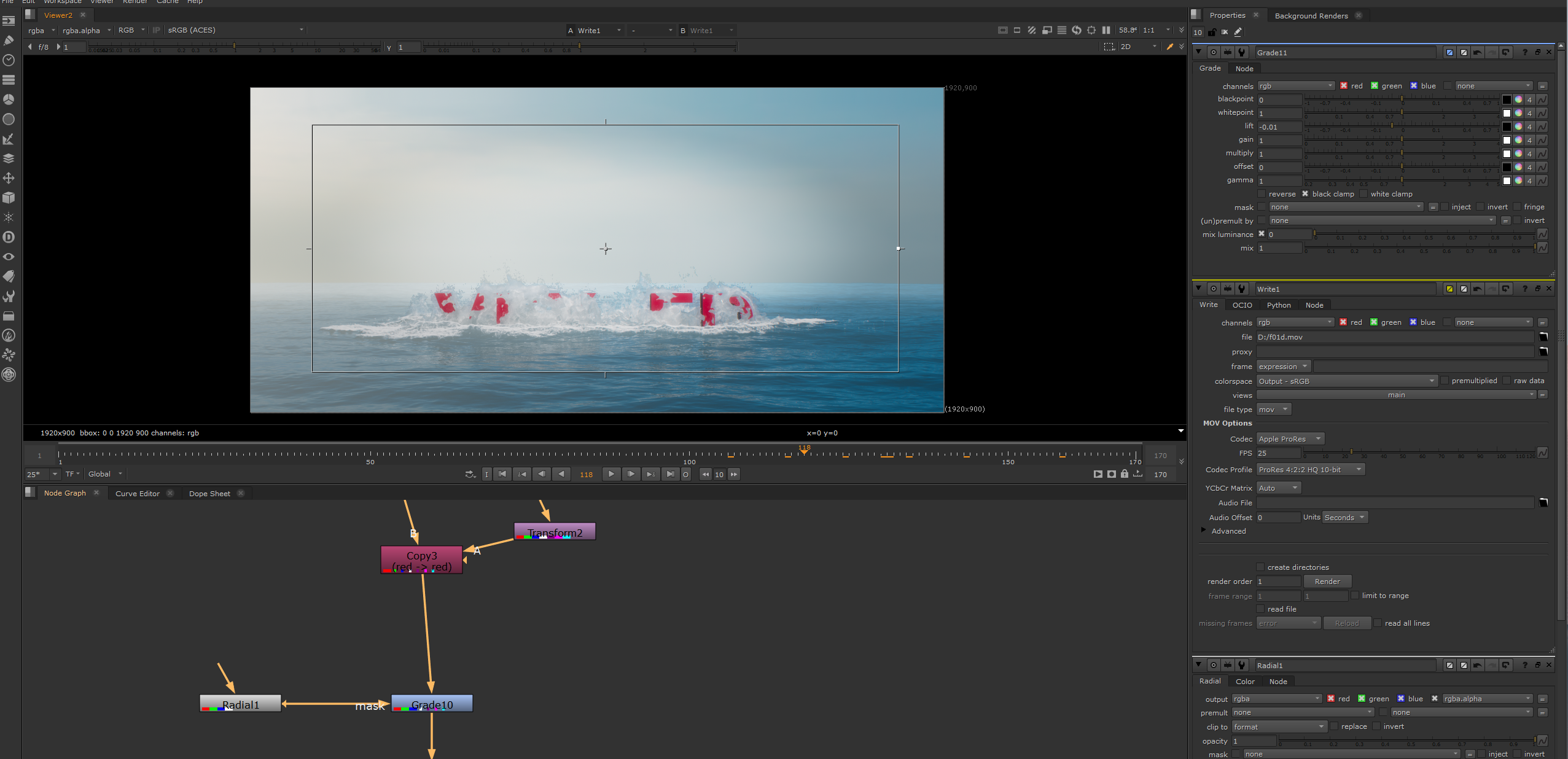Click the gamma color swatch in Grade11

click(x=1507, y=181)
